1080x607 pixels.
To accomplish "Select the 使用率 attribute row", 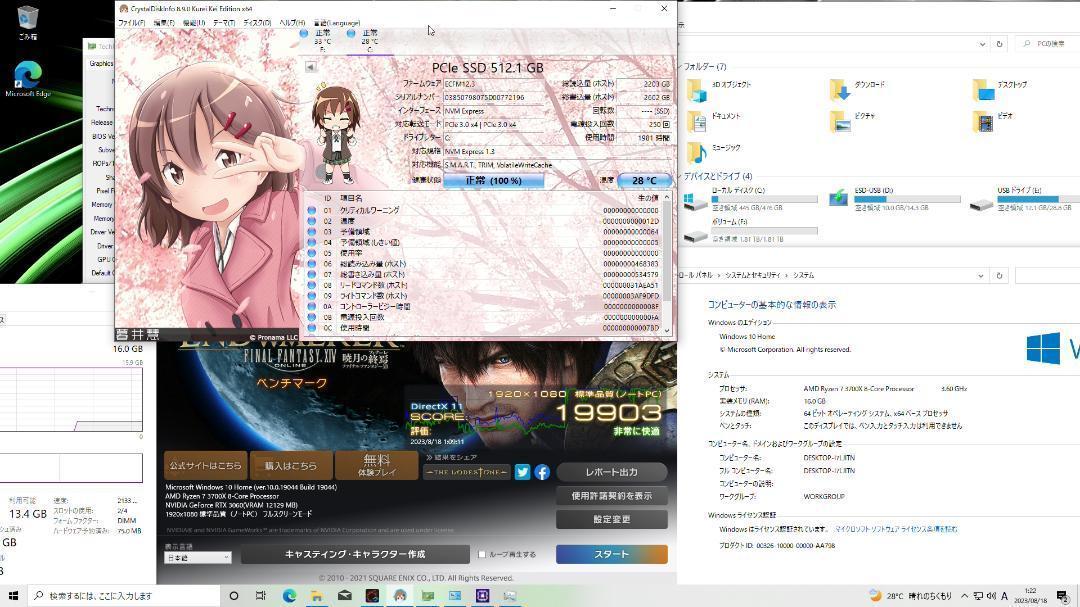I will point(484,253).
